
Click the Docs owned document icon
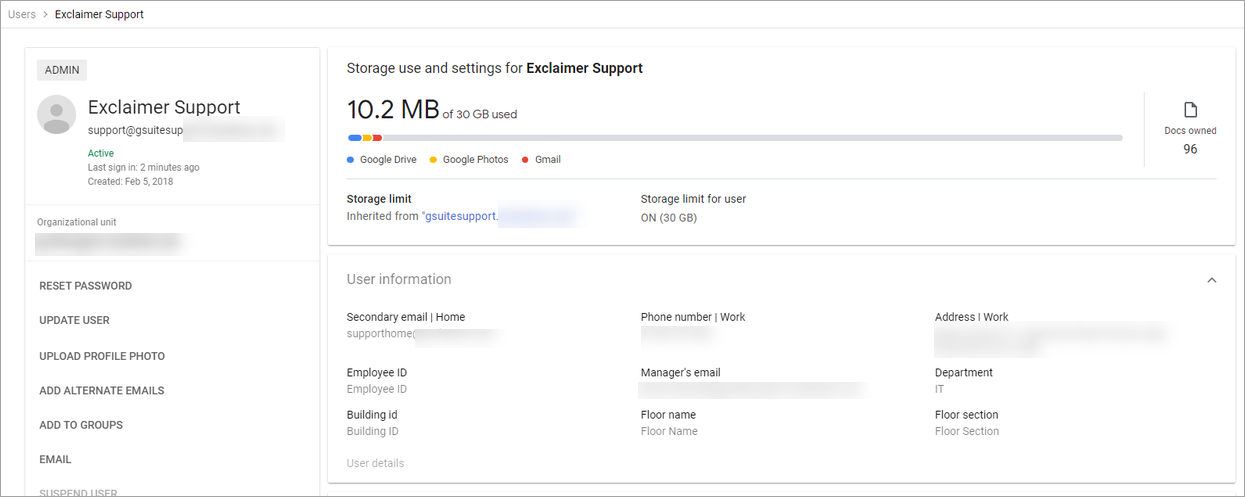(x=1190, y=110)
